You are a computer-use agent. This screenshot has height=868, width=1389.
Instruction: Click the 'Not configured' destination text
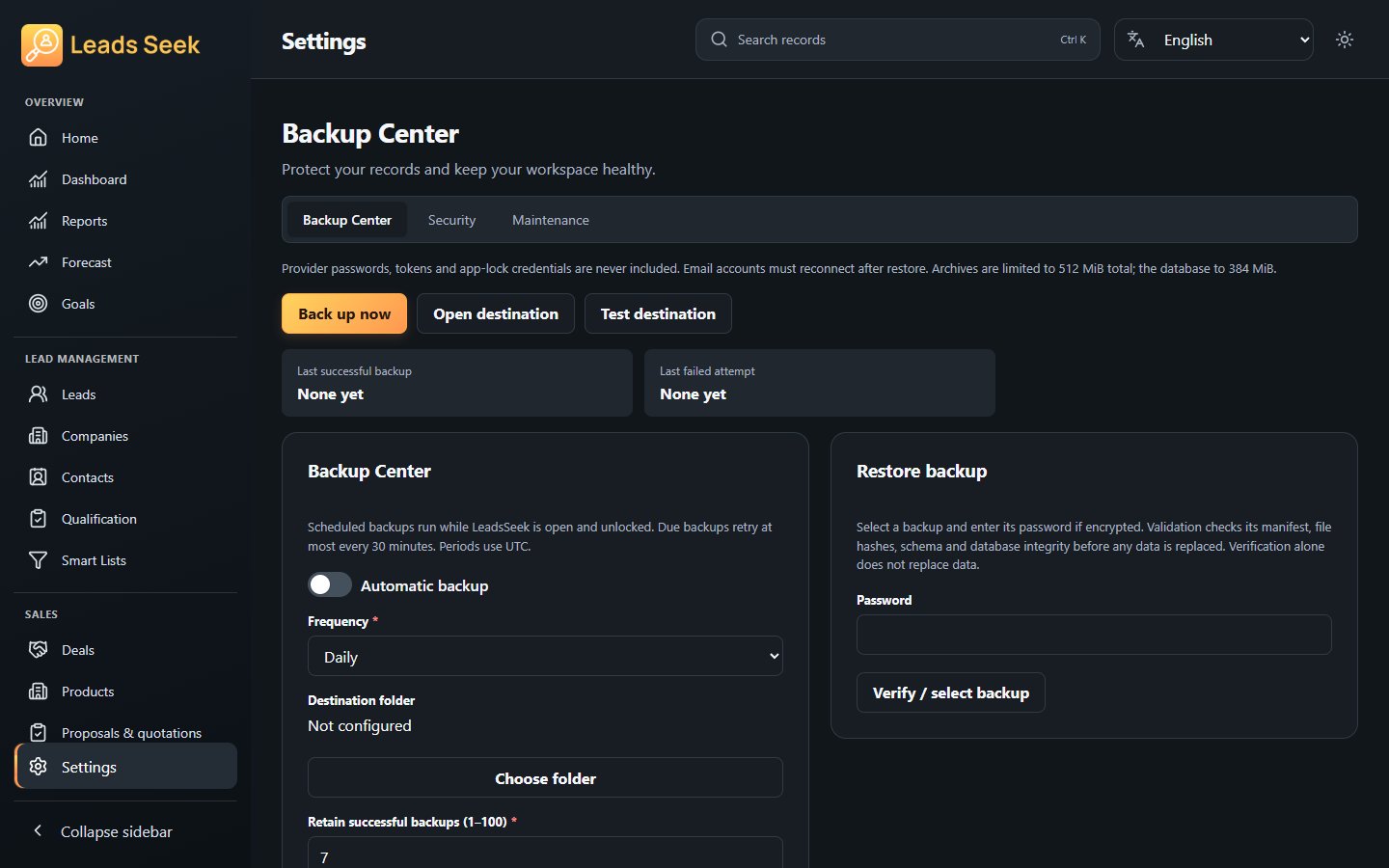(x=360, y=725)
